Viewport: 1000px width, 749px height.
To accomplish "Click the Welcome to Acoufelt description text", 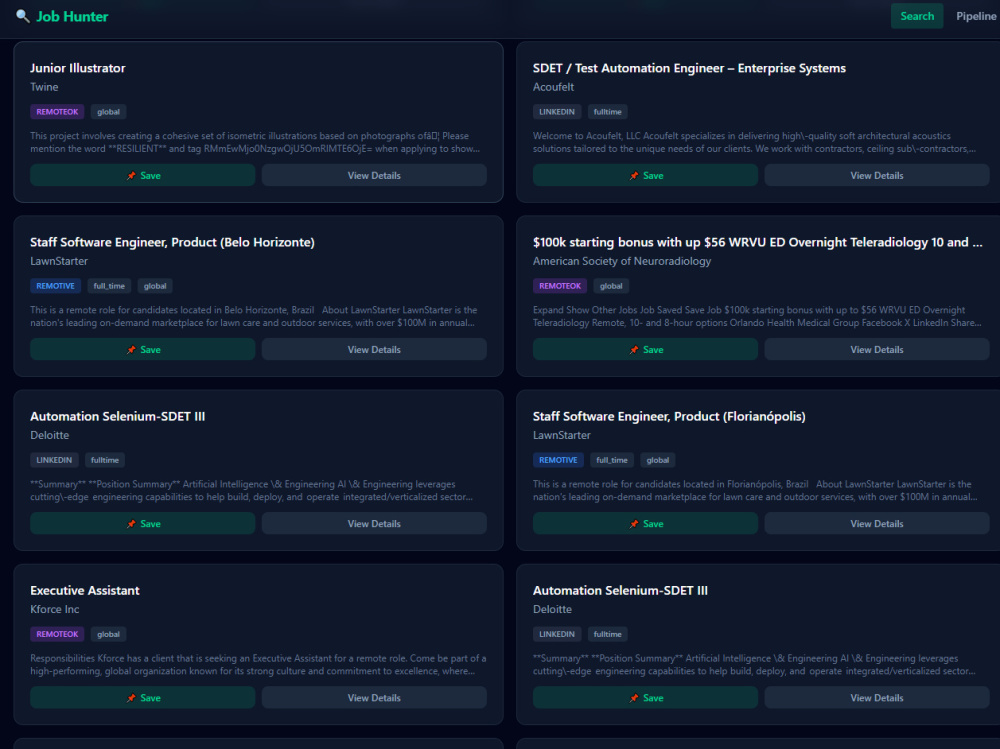I will click(754, 142).
